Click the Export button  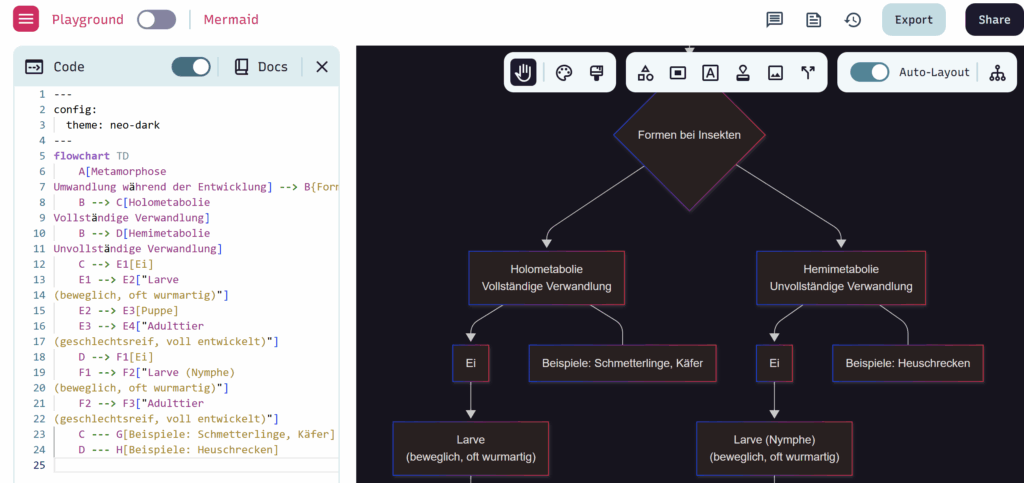click(913, 20)
